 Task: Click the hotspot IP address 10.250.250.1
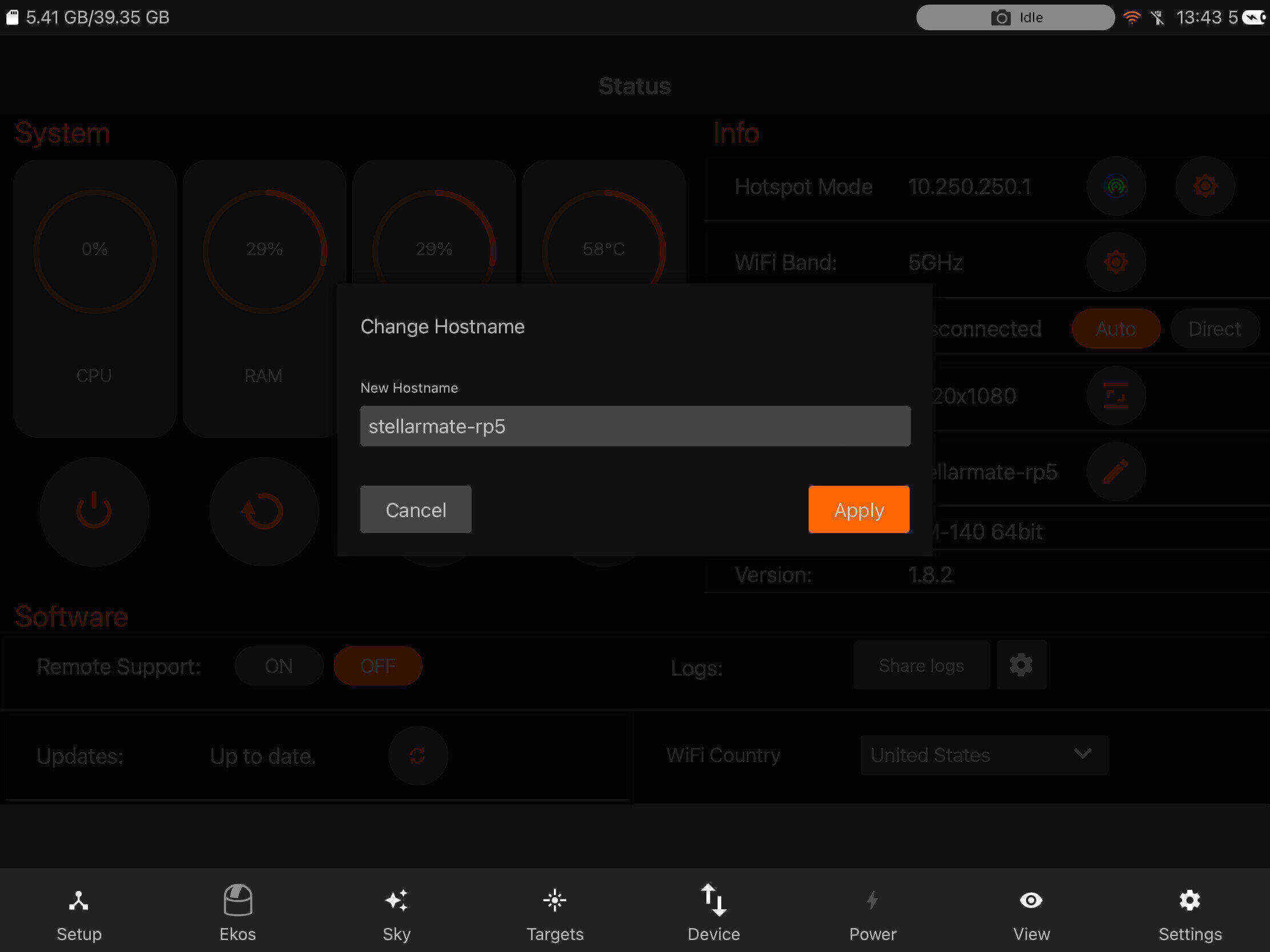pos(970,187)
